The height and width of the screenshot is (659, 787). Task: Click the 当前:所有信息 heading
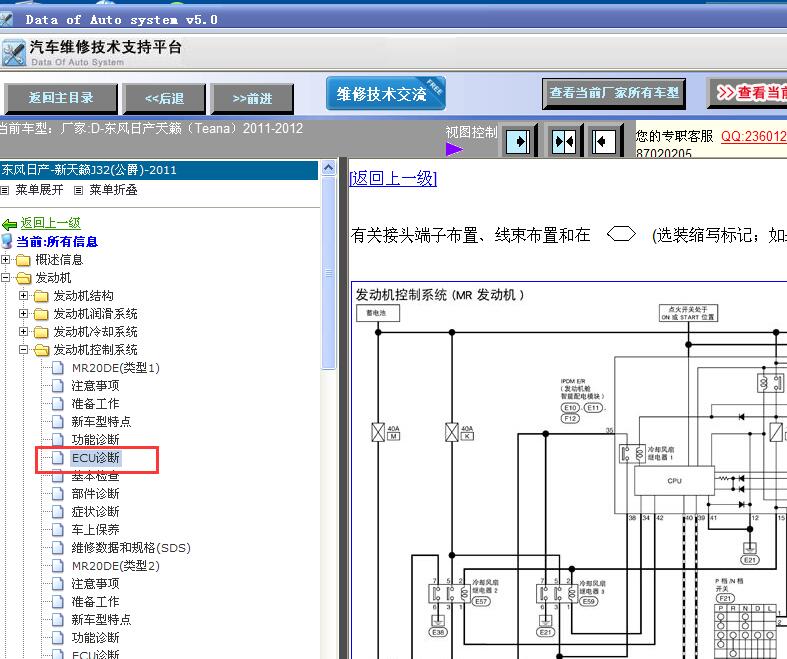point(57,242)
